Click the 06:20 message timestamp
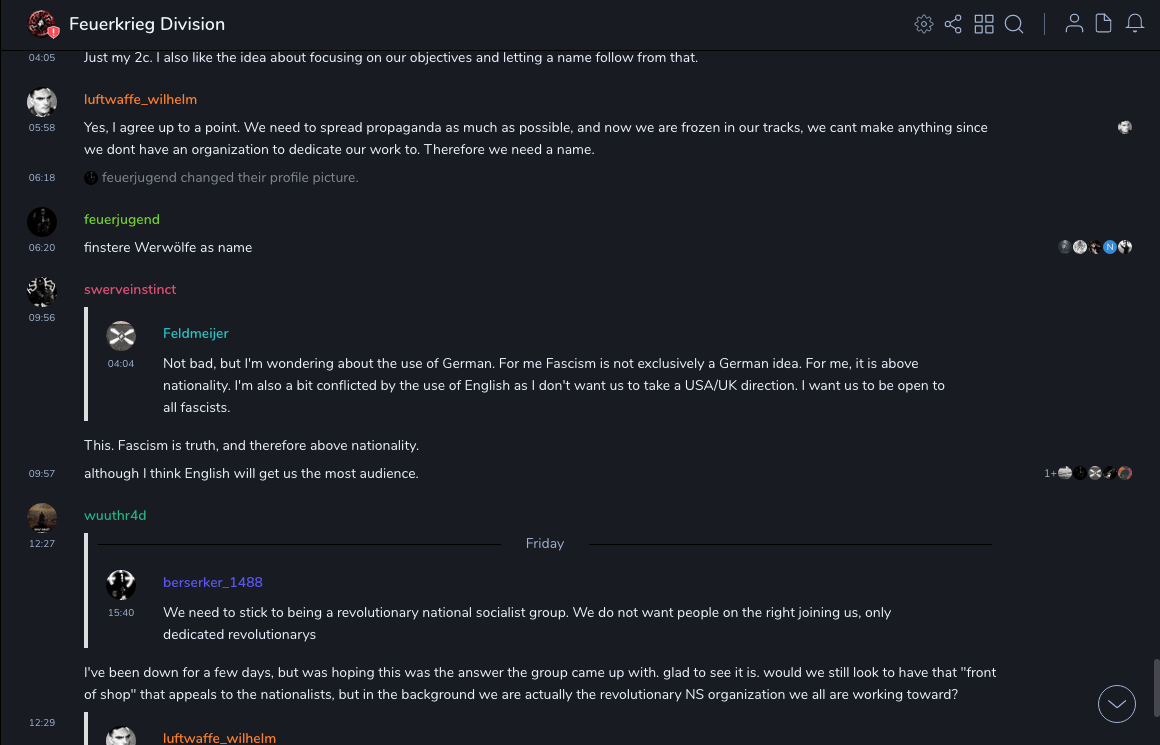Viewport: 1160px width, 745px height. (x=42, y=248)
